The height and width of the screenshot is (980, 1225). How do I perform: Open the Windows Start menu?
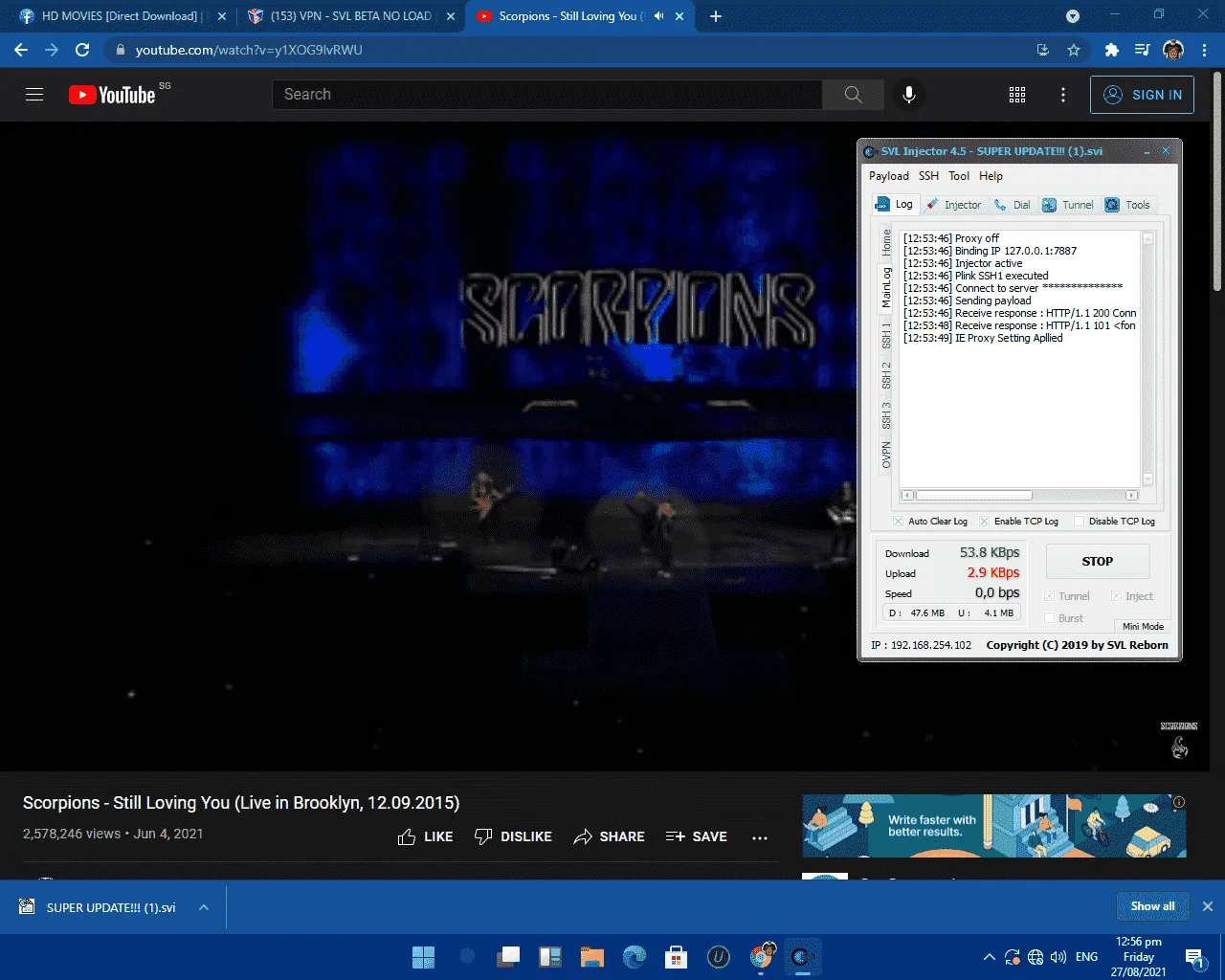[x=423, y=956]
